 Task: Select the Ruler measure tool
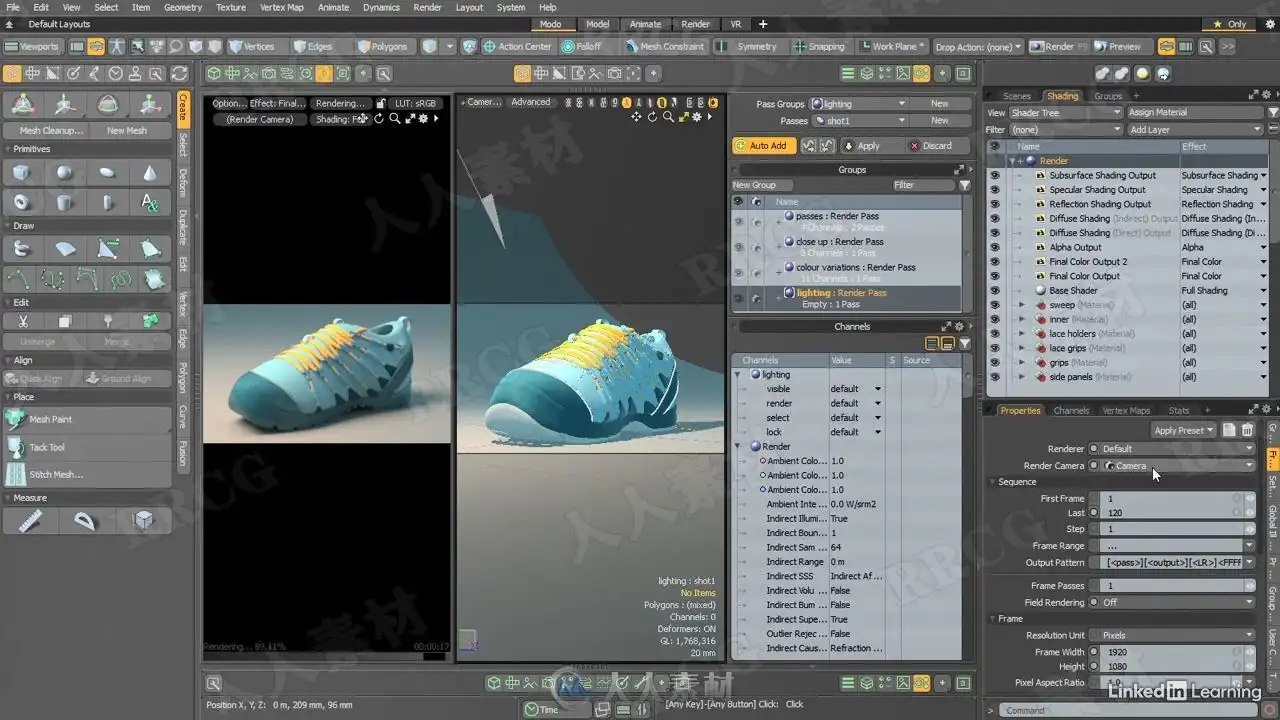[x=30, y=520]
